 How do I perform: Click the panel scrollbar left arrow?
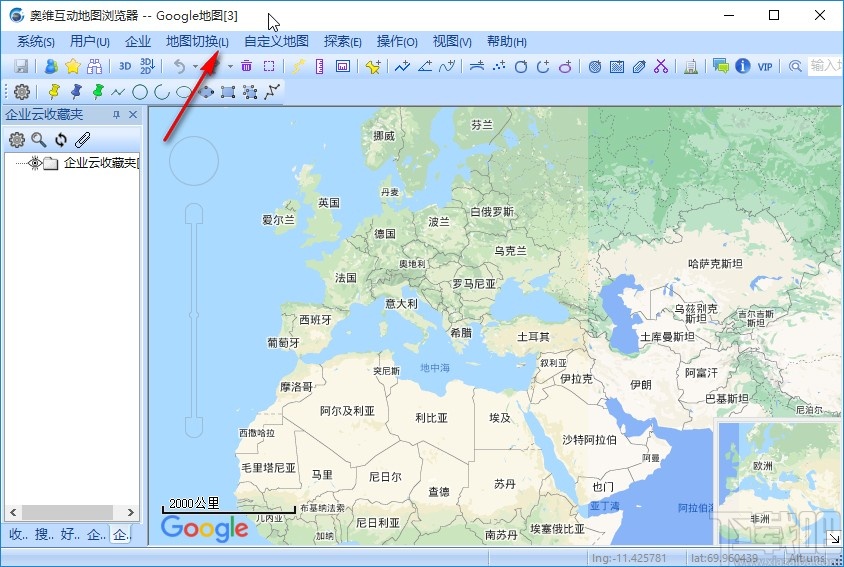[13, 513]
